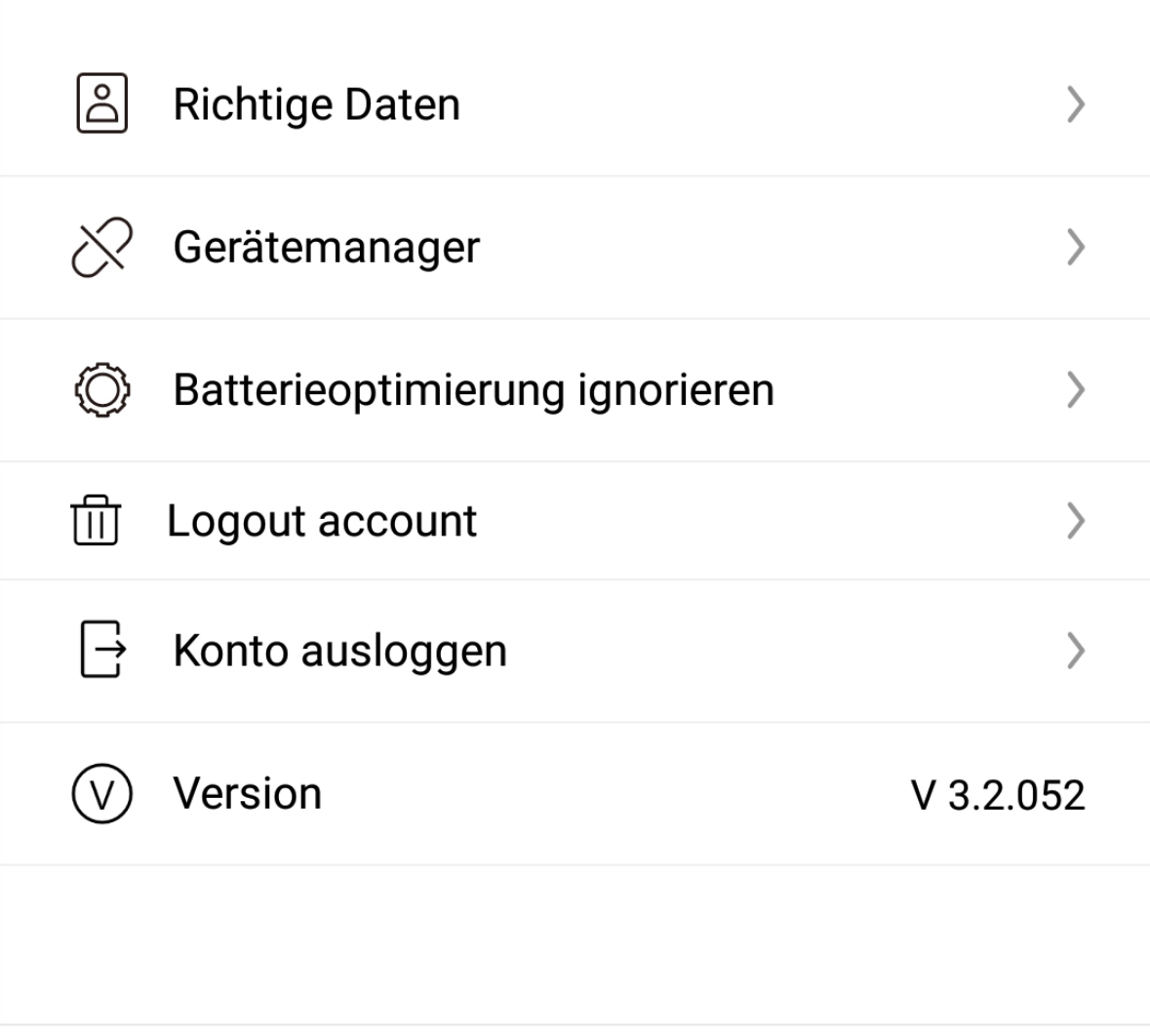The width and height of the screenshot is (1150, 1036).
Task: Select Batterieoptimierung ignorieren option
Action: point(473,390)
